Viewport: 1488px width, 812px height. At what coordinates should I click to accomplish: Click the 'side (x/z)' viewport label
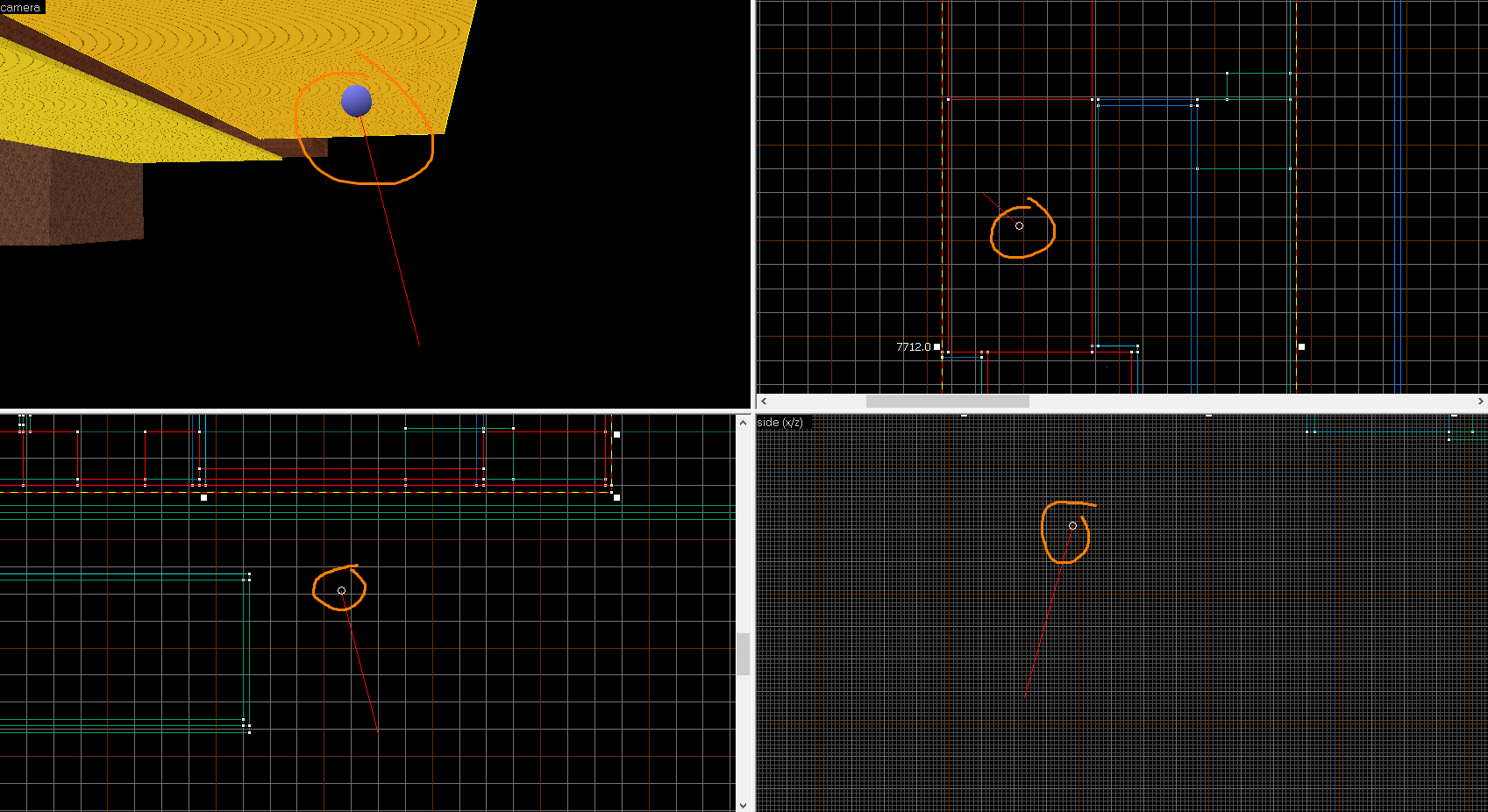[780, 423]
